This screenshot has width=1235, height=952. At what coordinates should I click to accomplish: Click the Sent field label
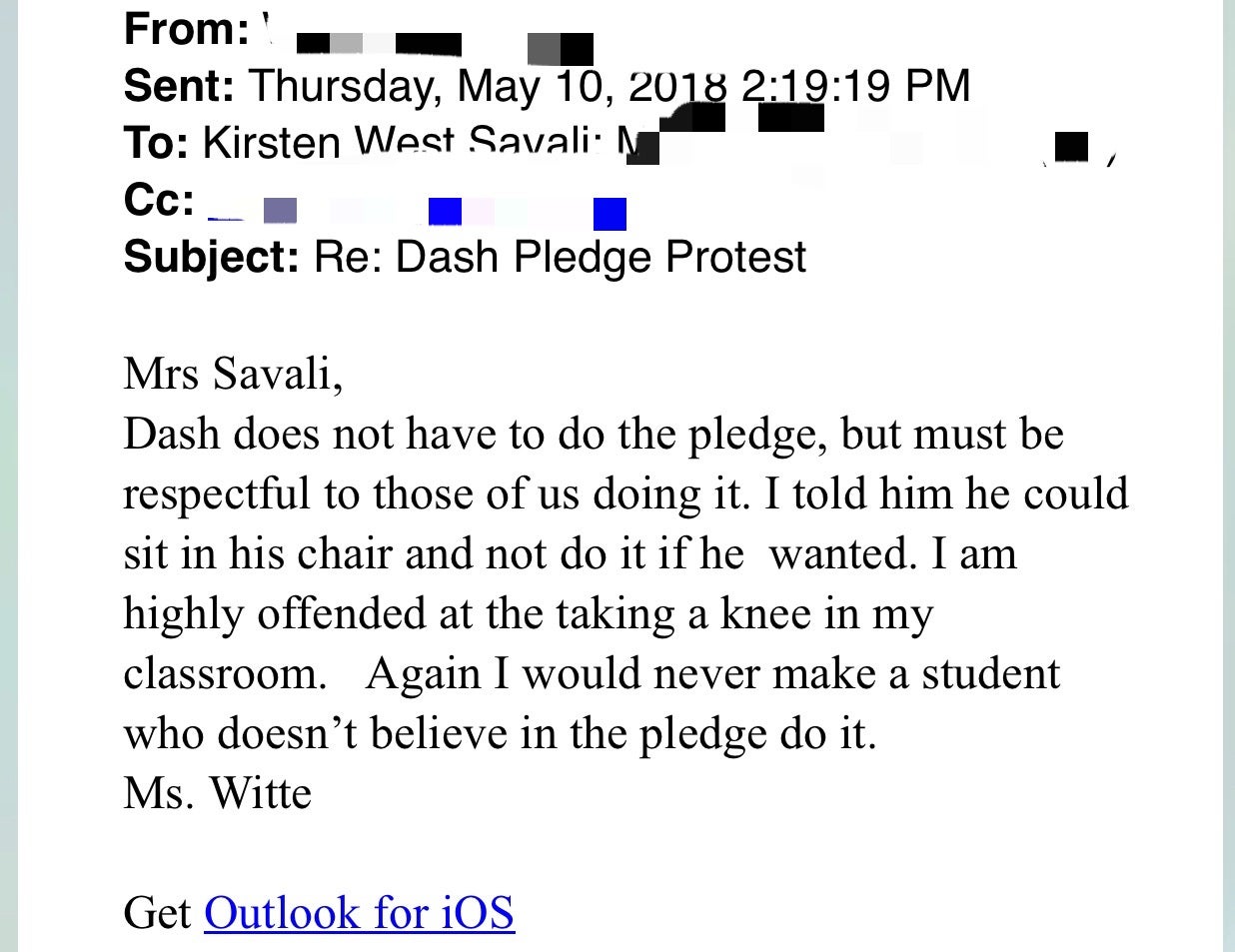click(179, 85)
